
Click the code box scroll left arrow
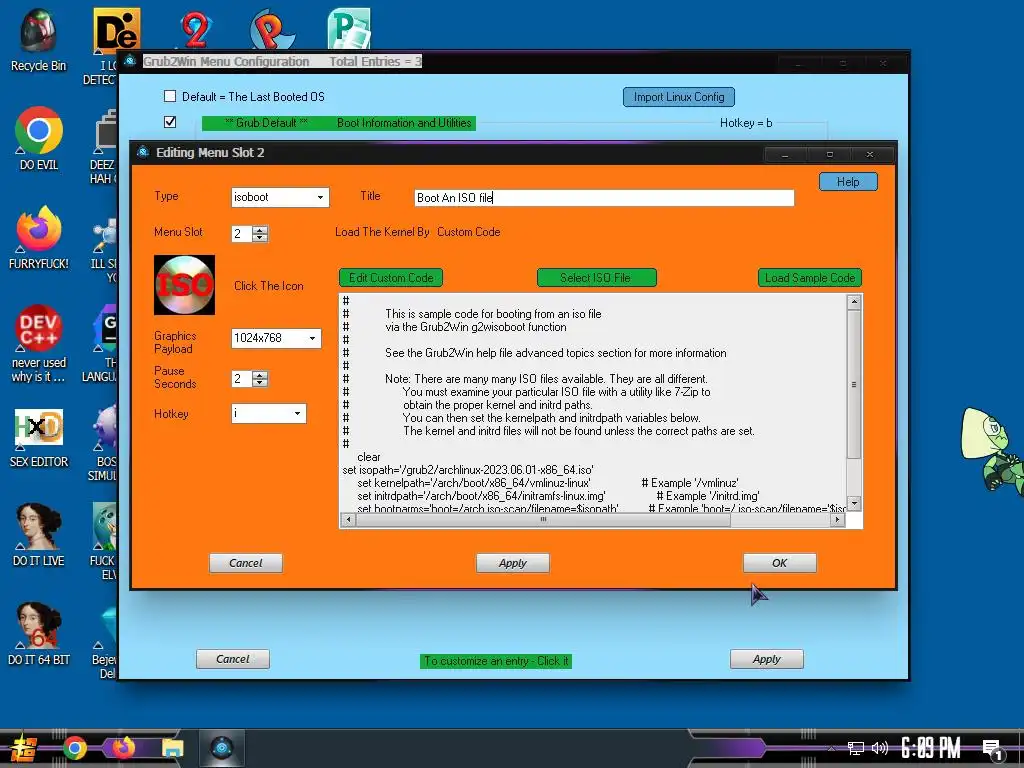348,520
